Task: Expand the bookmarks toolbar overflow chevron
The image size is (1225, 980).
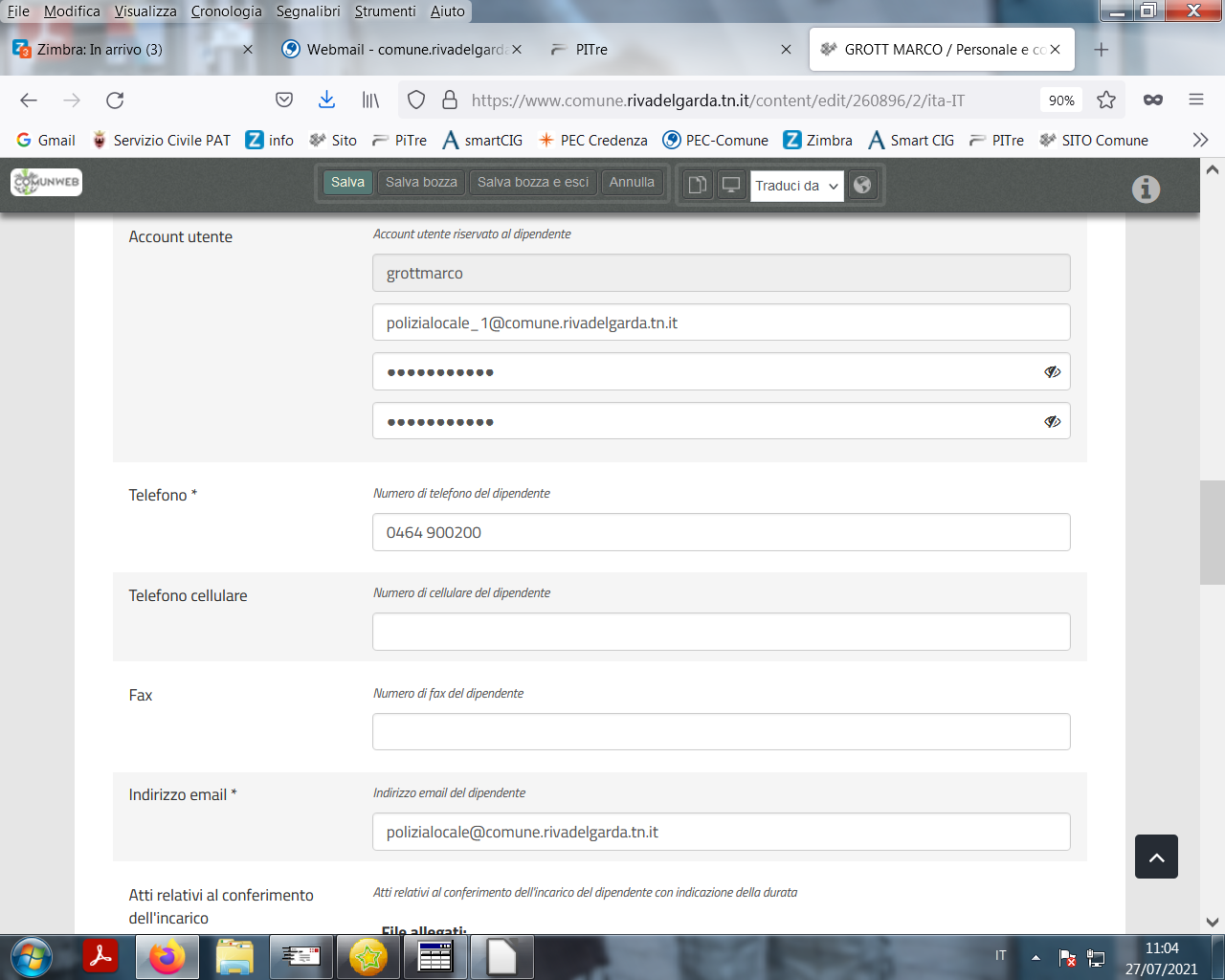Action: tap(1200, 141)
